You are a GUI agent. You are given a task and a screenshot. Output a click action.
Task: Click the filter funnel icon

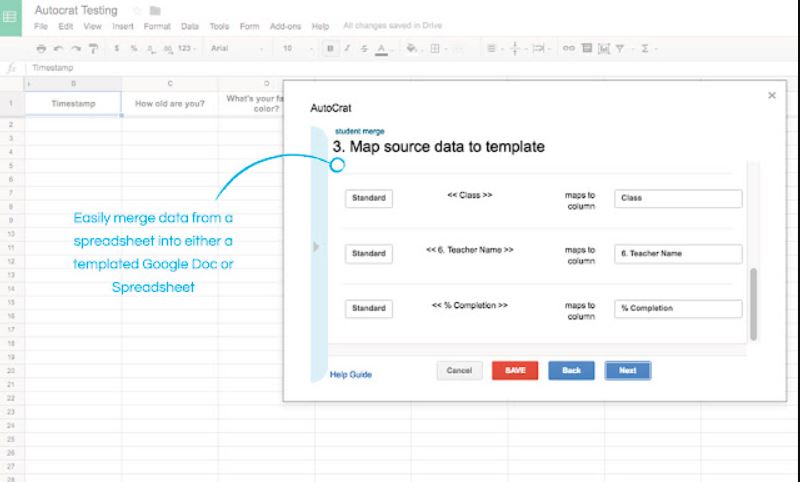pos(620,48)
